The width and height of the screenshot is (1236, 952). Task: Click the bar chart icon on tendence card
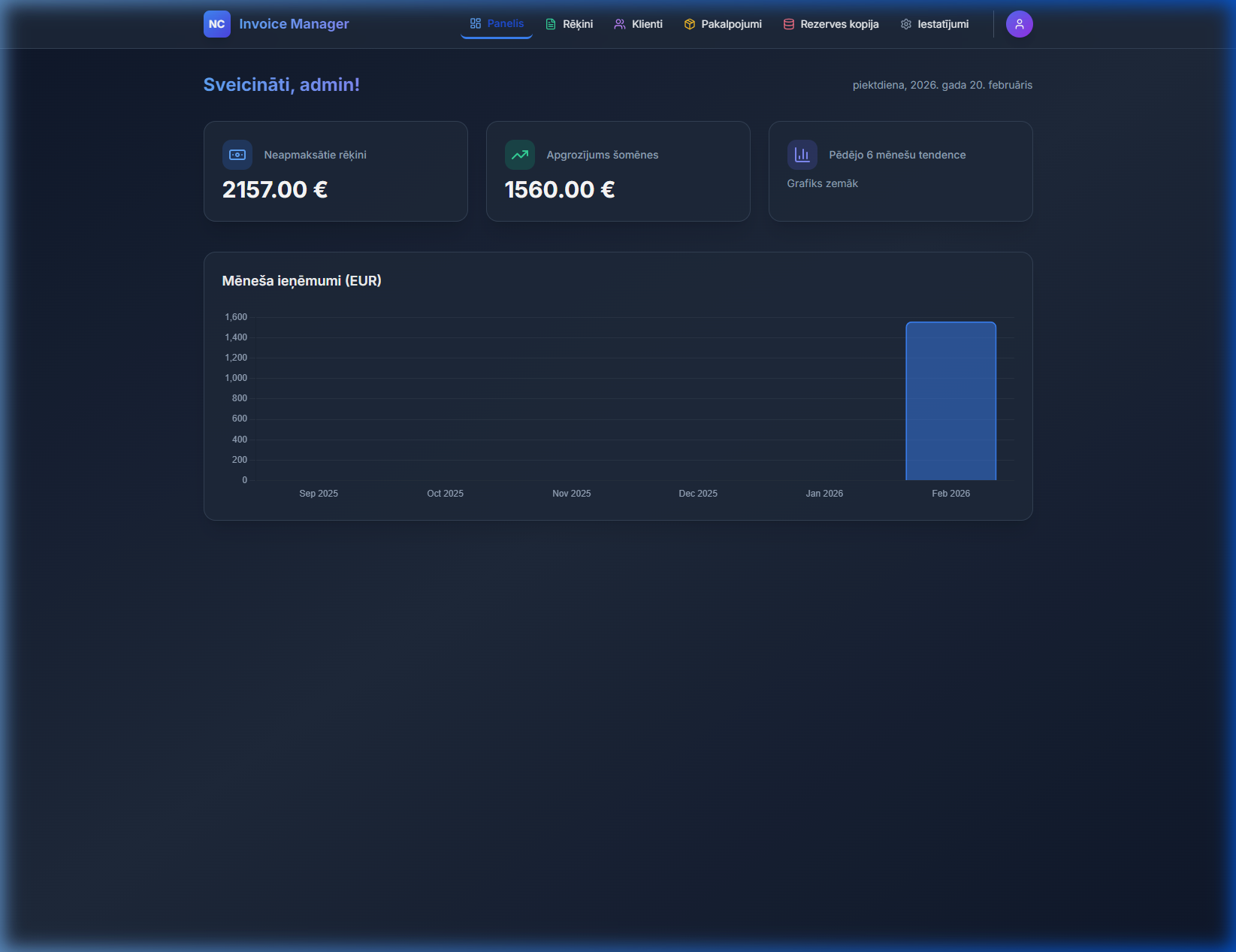802,154
